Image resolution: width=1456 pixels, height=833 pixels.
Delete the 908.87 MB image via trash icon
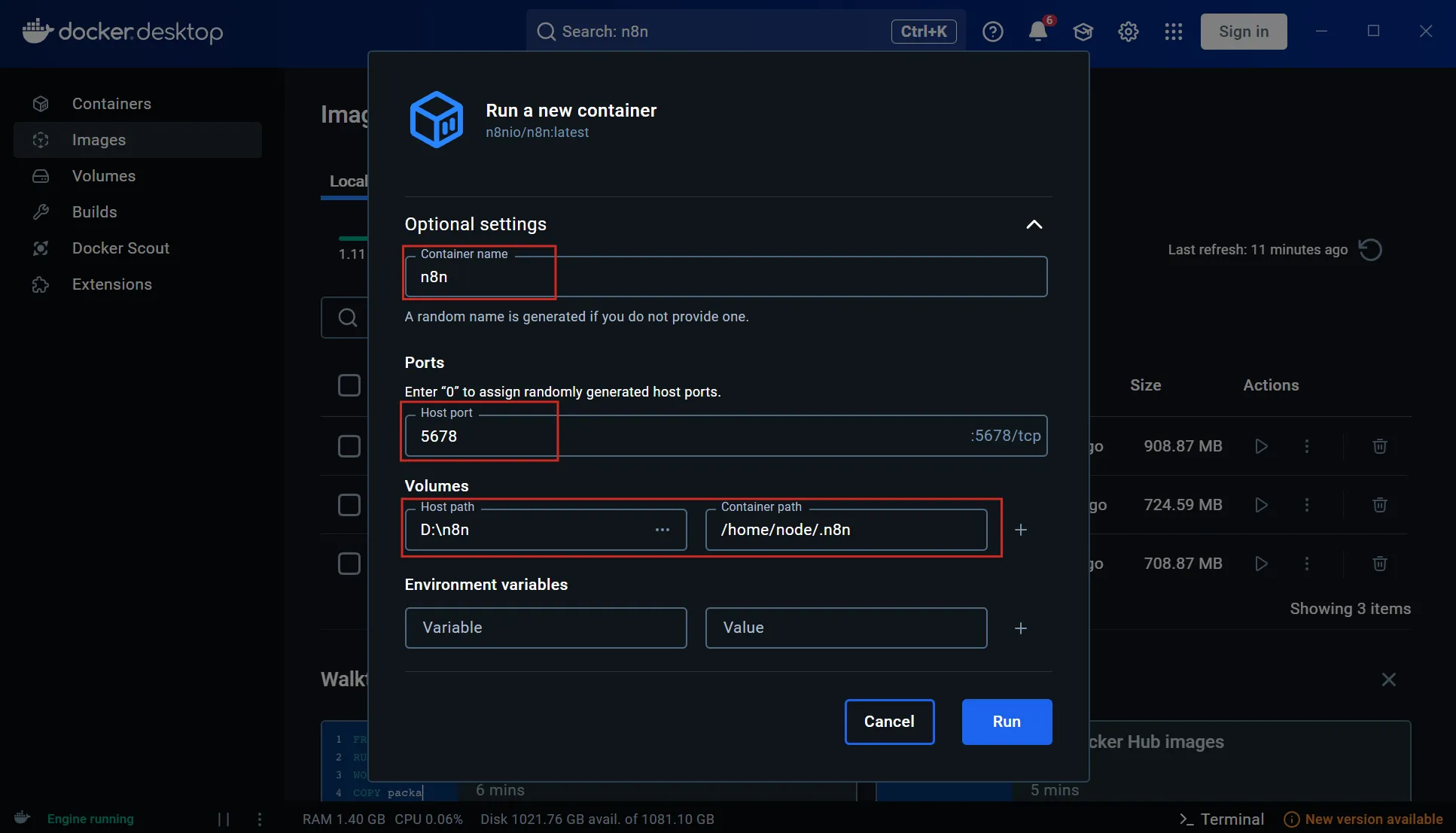point(1380,446)
